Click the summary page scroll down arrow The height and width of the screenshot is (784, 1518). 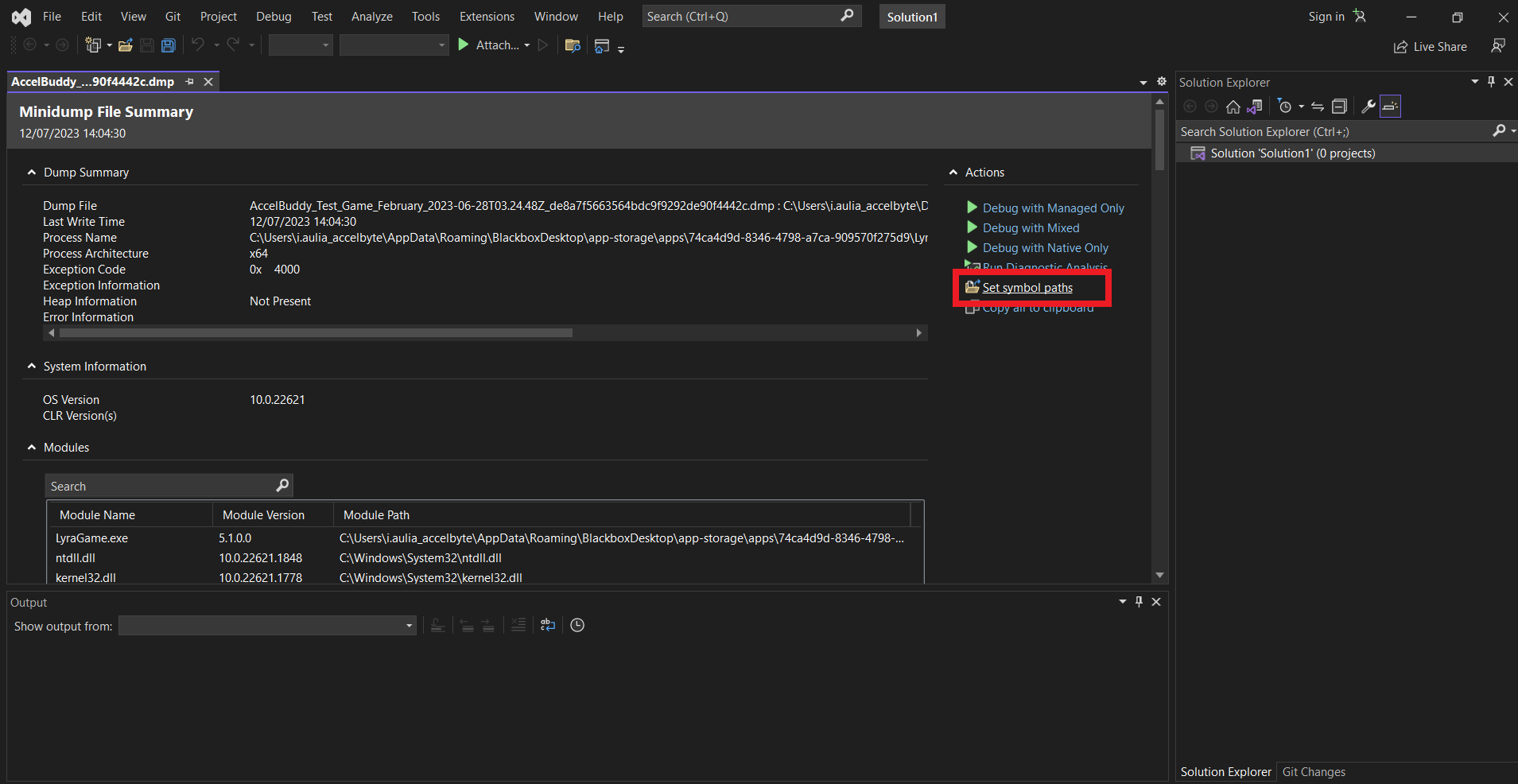click(x=1159, y=575)
